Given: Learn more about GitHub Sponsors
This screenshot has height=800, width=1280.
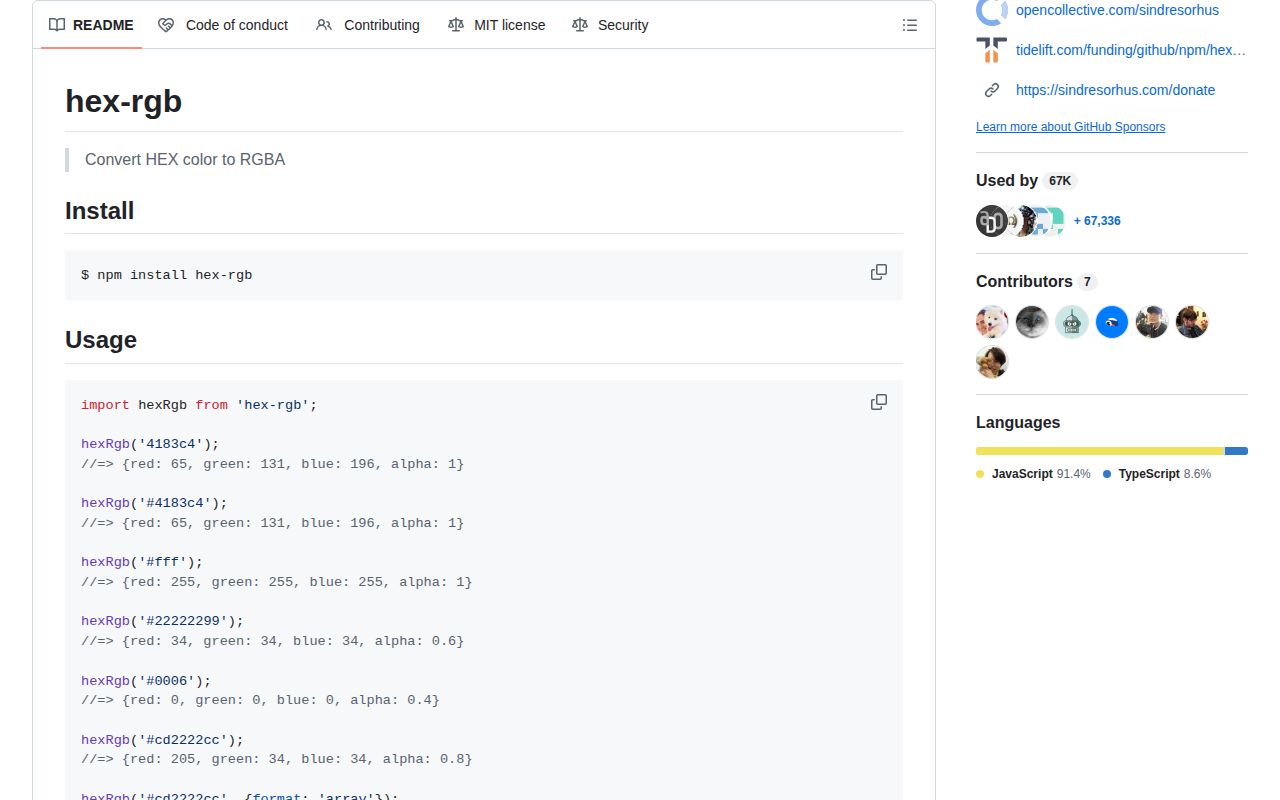Looking at the screenshot, I should (1070, 127).
